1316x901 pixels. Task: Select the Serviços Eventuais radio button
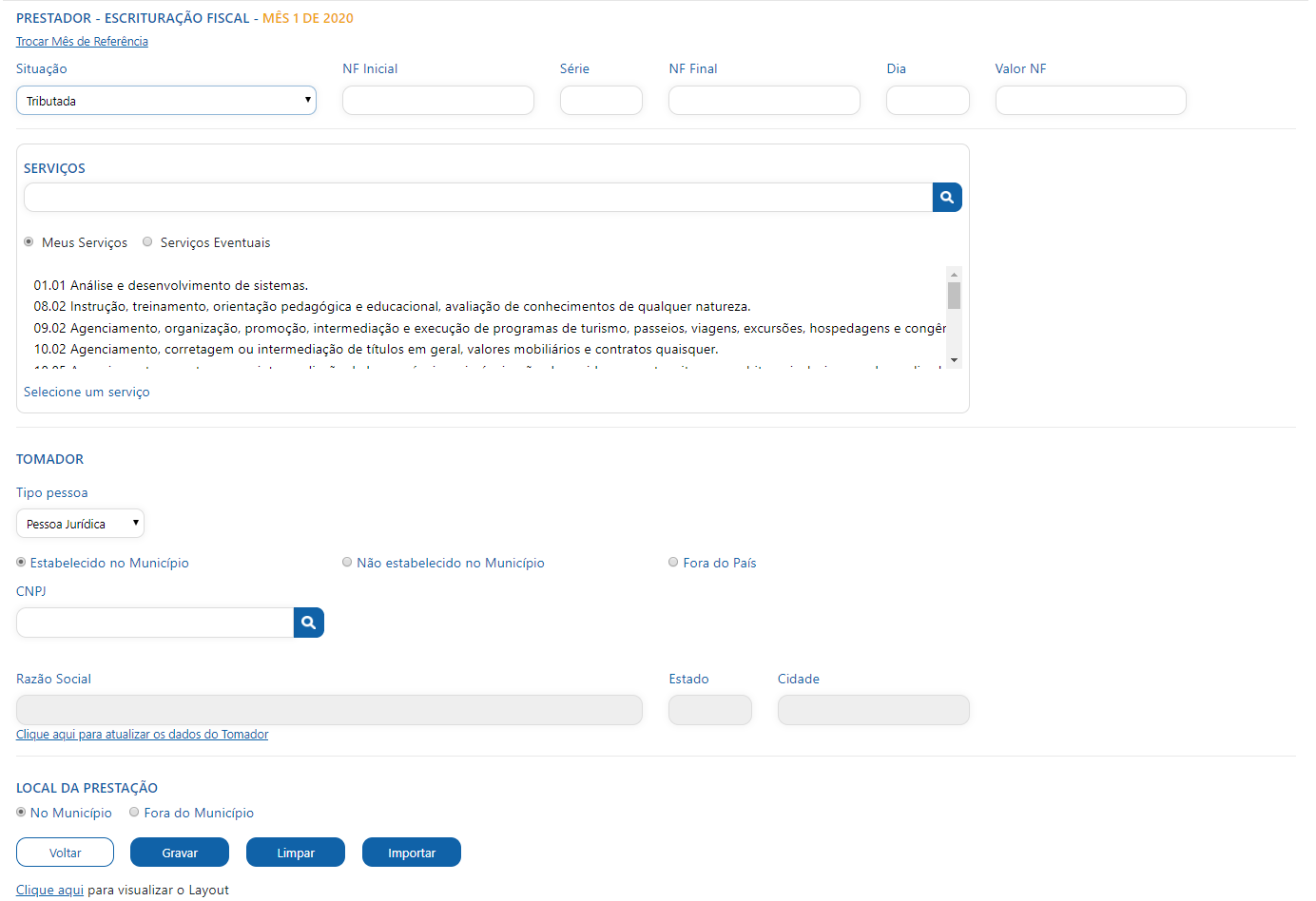pyautogui.click(x=147, y=241)
